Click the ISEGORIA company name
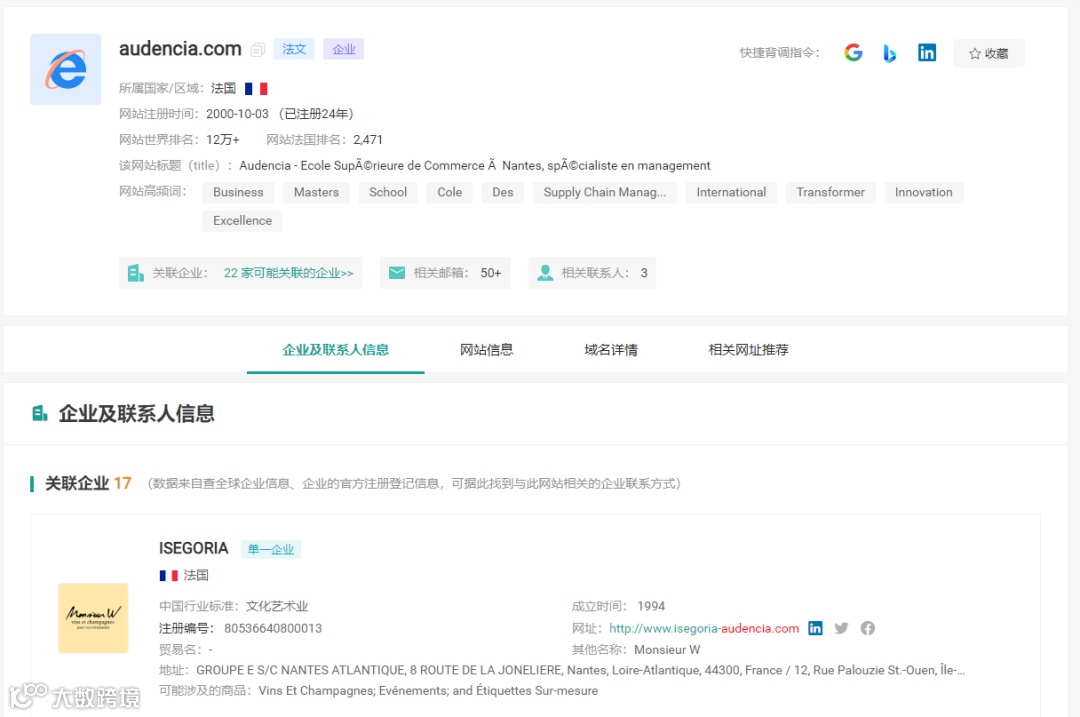1080x717 pixels. 194,548
